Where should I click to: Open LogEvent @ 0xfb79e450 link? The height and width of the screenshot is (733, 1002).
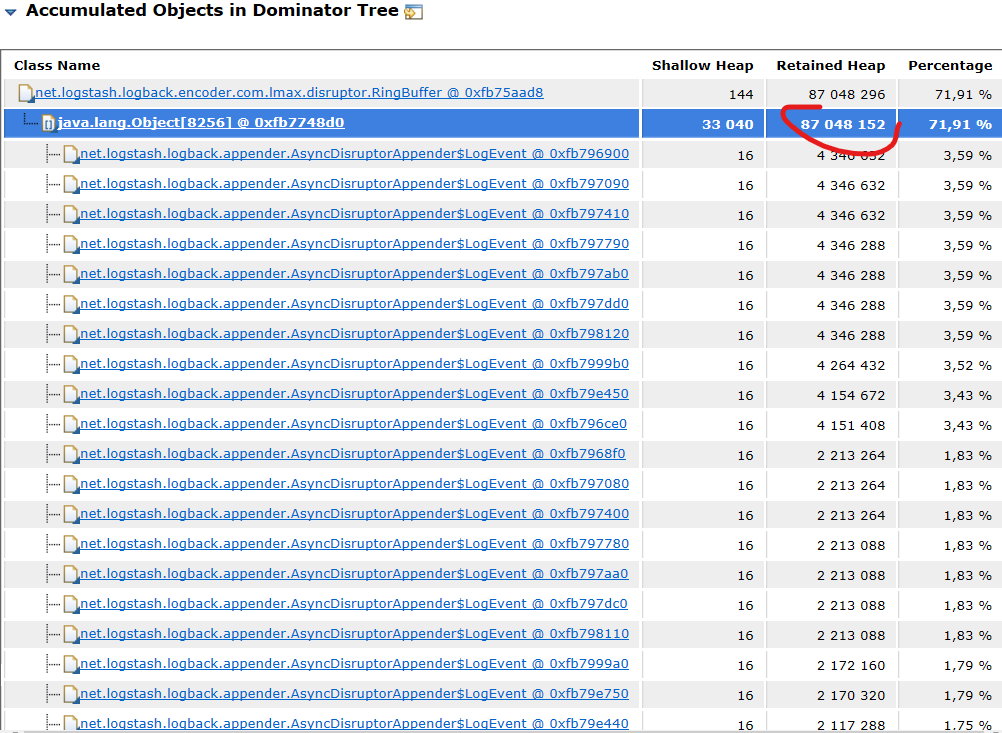(355, 394)
